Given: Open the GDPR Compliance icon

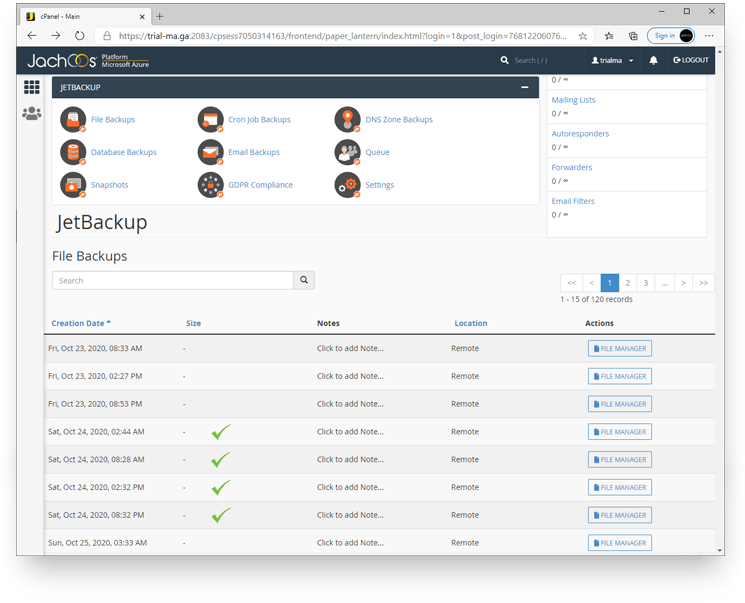Looking at the screenshot, I should [210, 185].
